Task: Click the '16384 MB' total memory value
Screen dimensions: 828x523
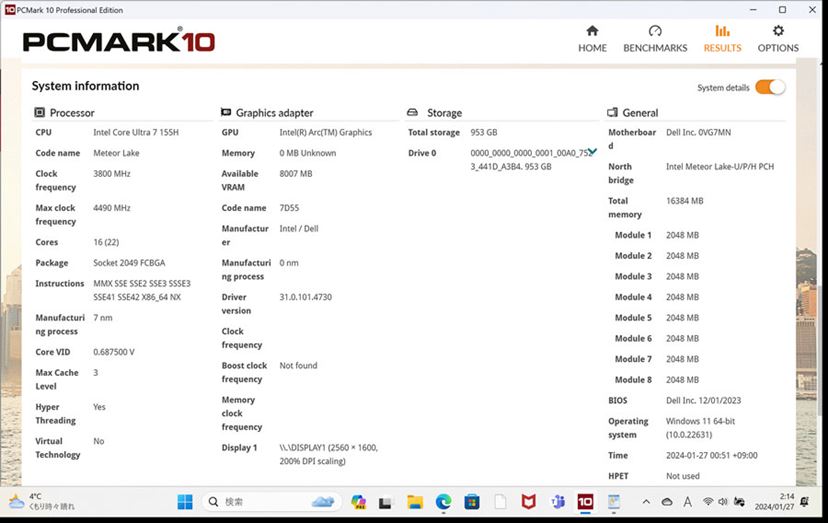Action: [684, 201]
